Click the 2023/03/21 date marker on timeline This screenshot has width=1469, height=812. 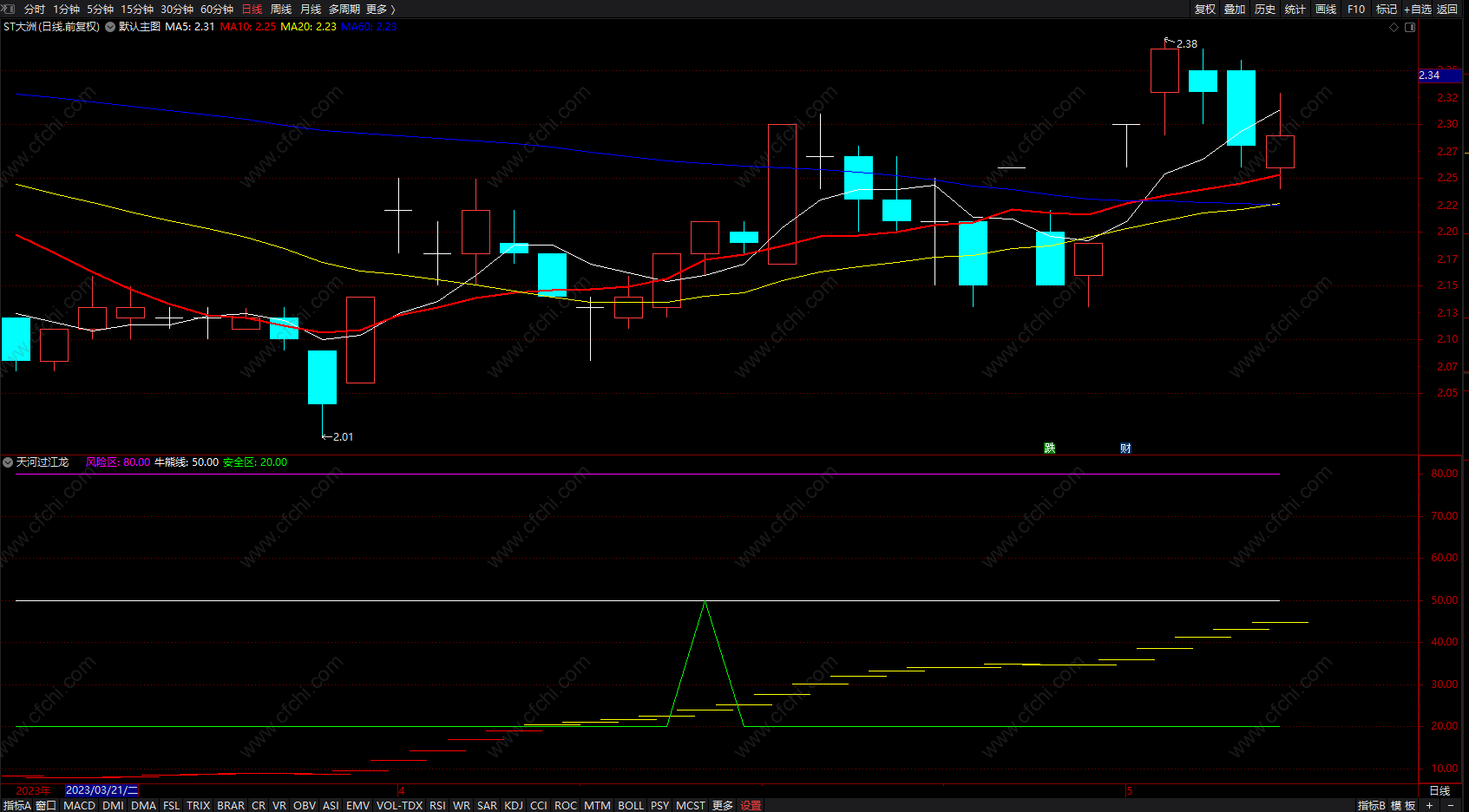(102, 790)
